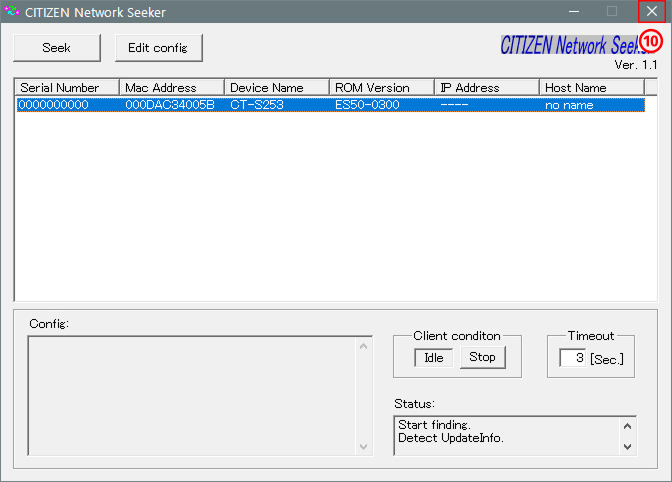
Task: Open the CITIZEN Network Seeker title icon menu
Action: 13,12
